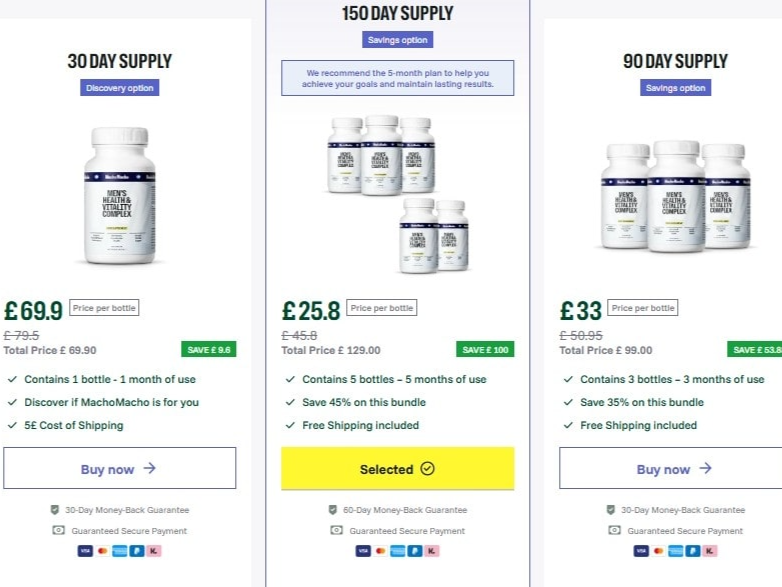Click 'Savings option' badge under 90 Day Supply
782x587 pixels.
pyautogui.click(x=675, y=88)
